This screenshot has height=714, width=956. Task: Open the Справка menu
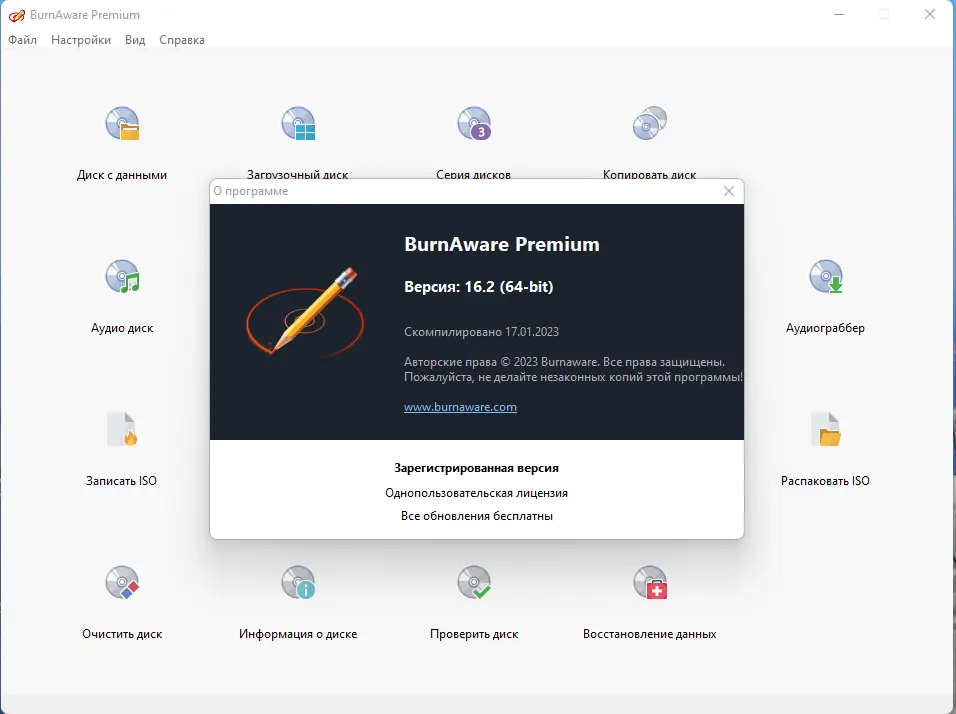coord(182,40)
